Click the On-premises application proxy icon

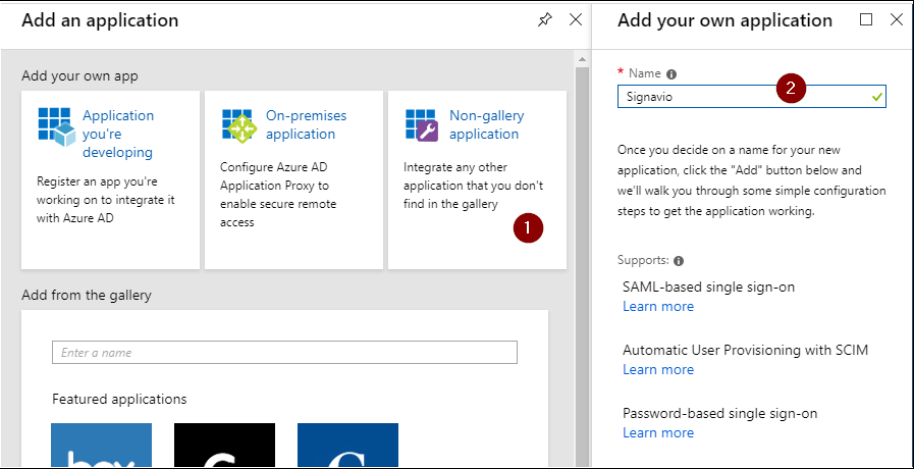(x=239, y=125)
